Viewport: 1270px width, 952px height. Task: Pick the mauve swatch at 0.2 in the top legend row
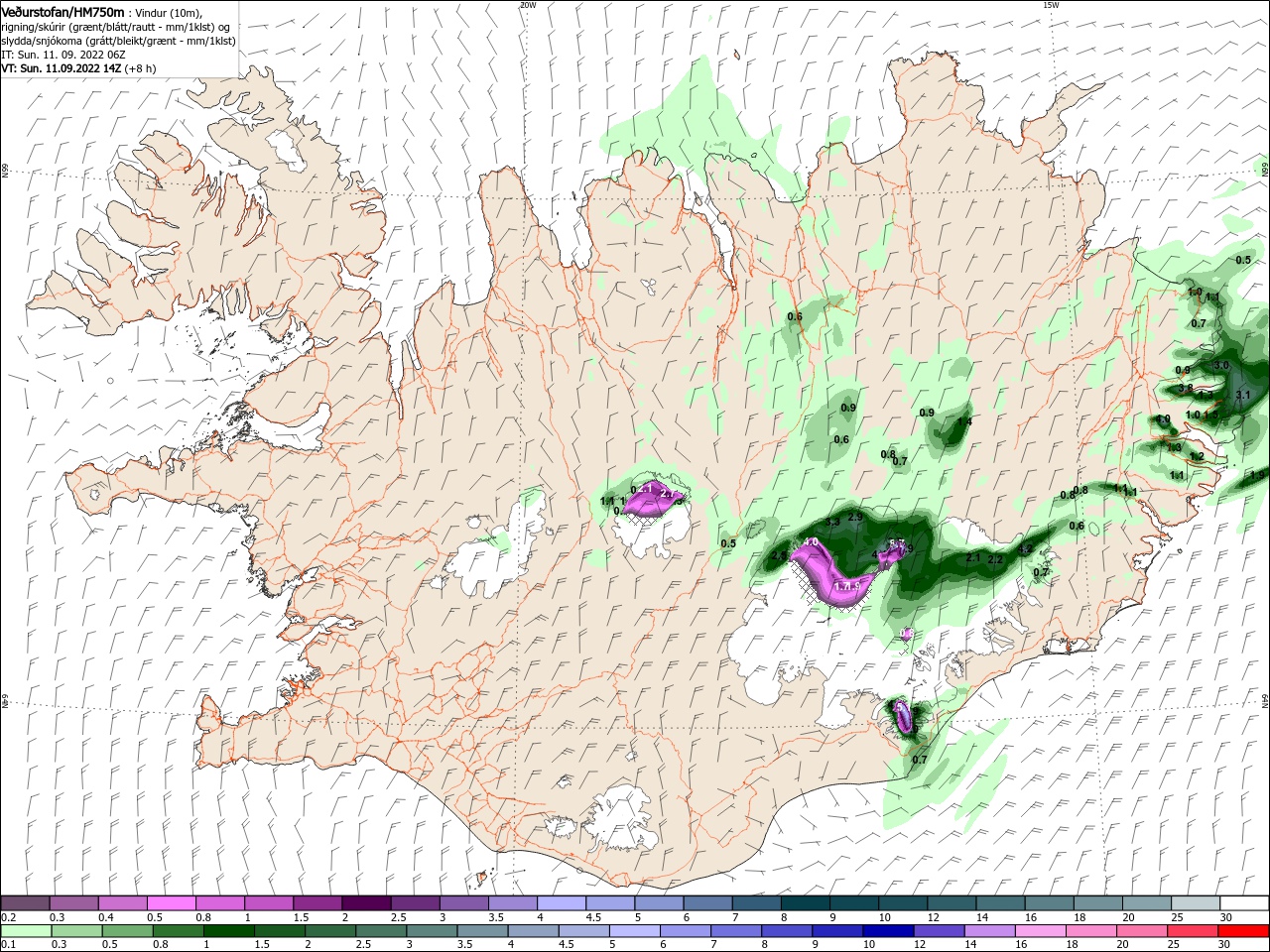25,903
